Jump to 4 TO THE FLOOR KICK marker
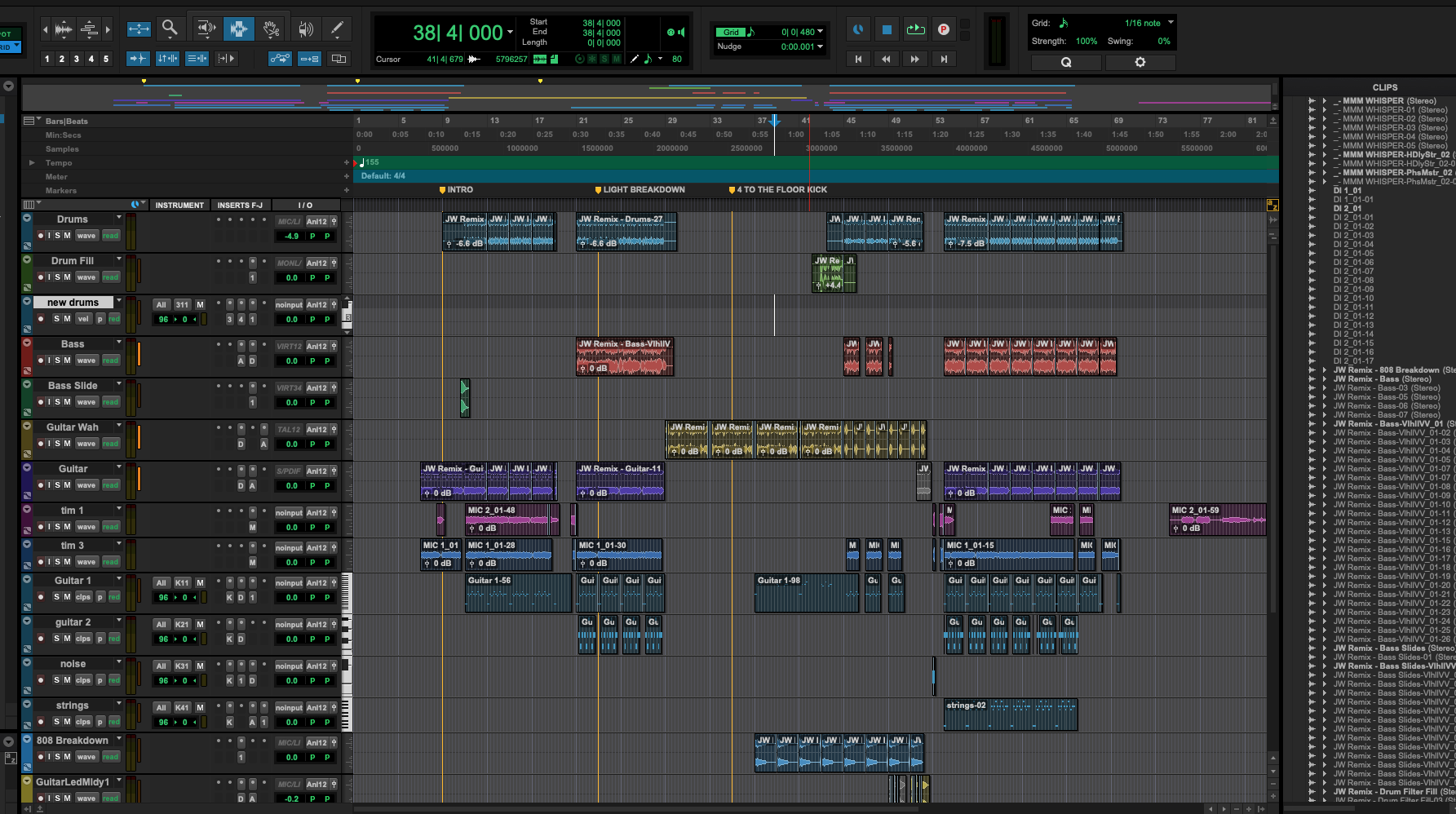The width and height of the screenshot is (1456, 814). click(777, 189)
